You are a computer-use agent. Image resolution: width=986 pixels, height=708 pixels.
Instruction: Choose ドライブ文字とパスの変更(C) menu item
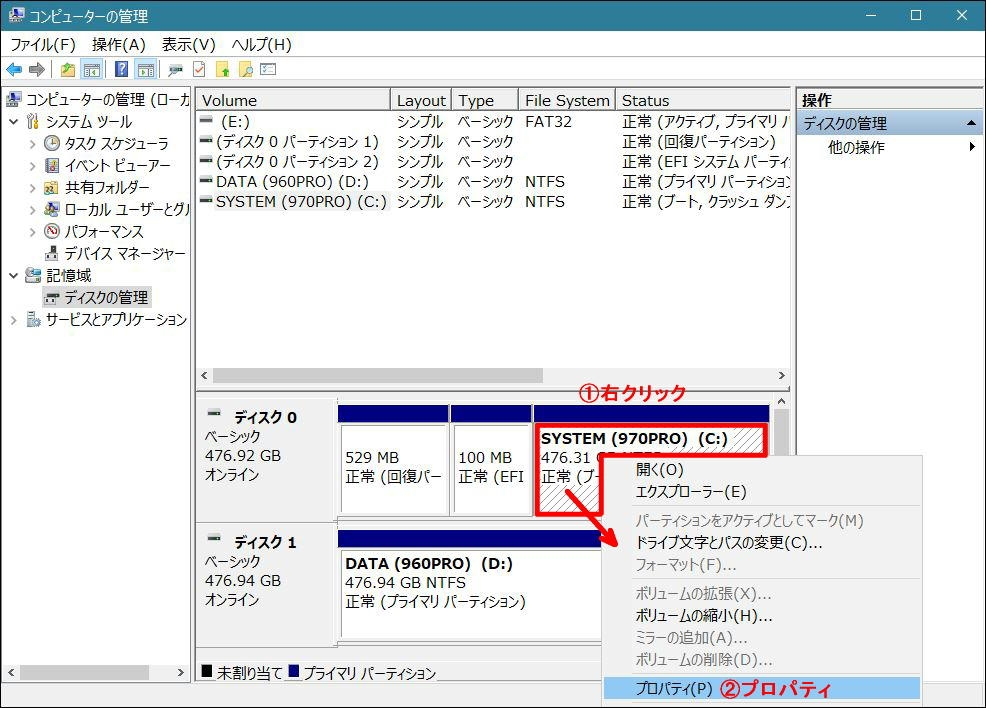(x=762, y=542)
